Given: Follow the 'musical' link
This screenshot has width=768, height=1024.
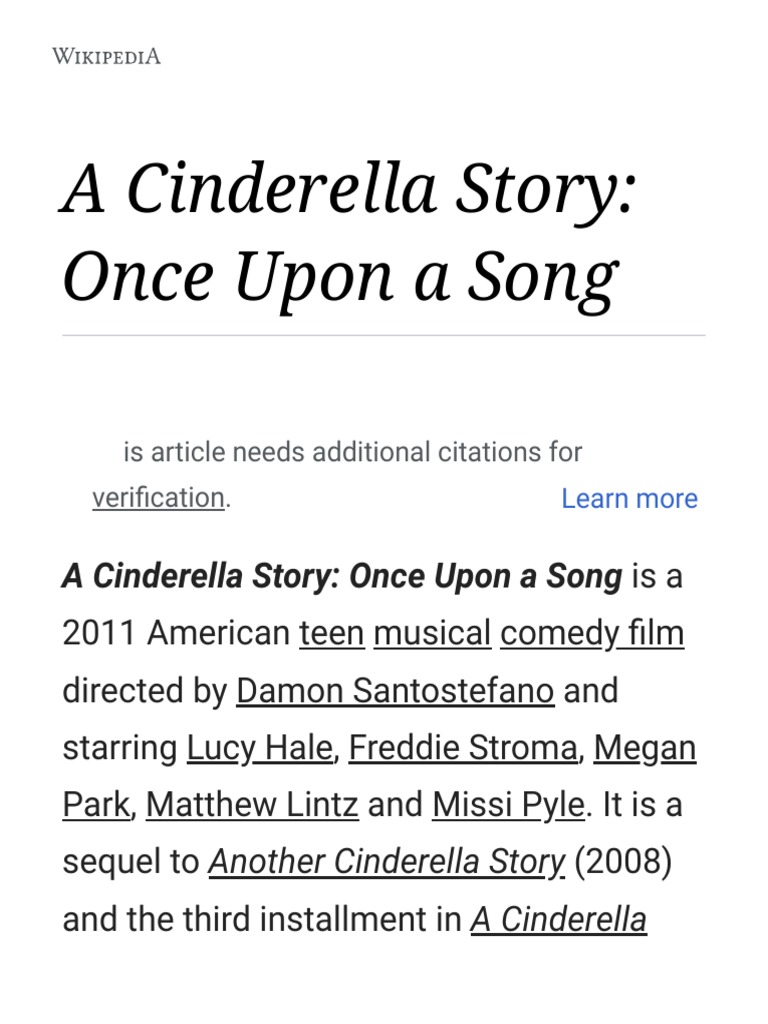Looking at the screenshot, I should [x=432, y=634].
